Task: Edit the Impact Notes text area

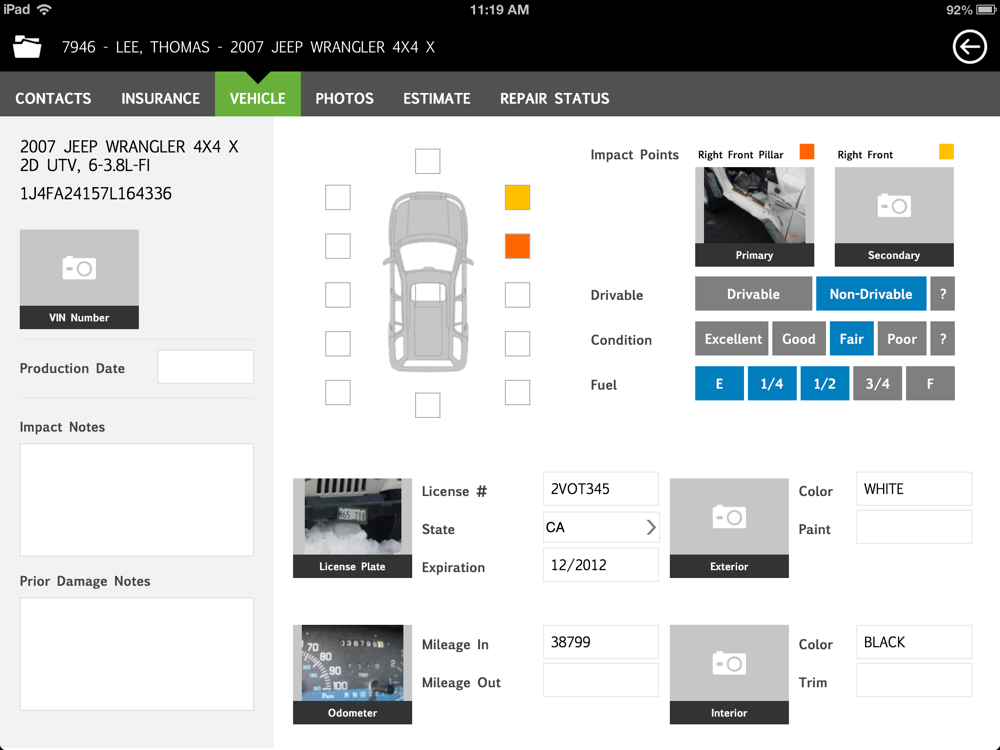Action: point(136,500)
